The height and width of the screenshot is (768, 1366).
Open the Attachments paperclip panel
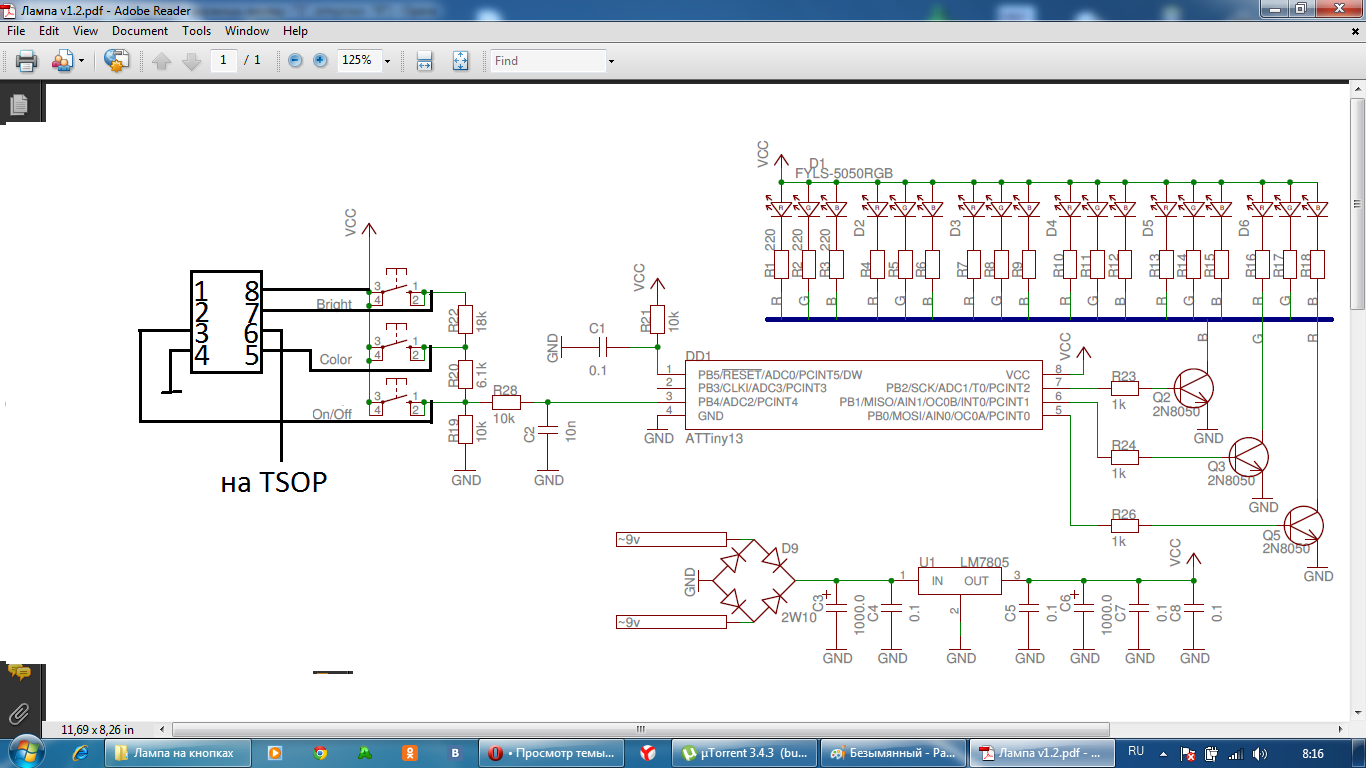click(19, 713)
